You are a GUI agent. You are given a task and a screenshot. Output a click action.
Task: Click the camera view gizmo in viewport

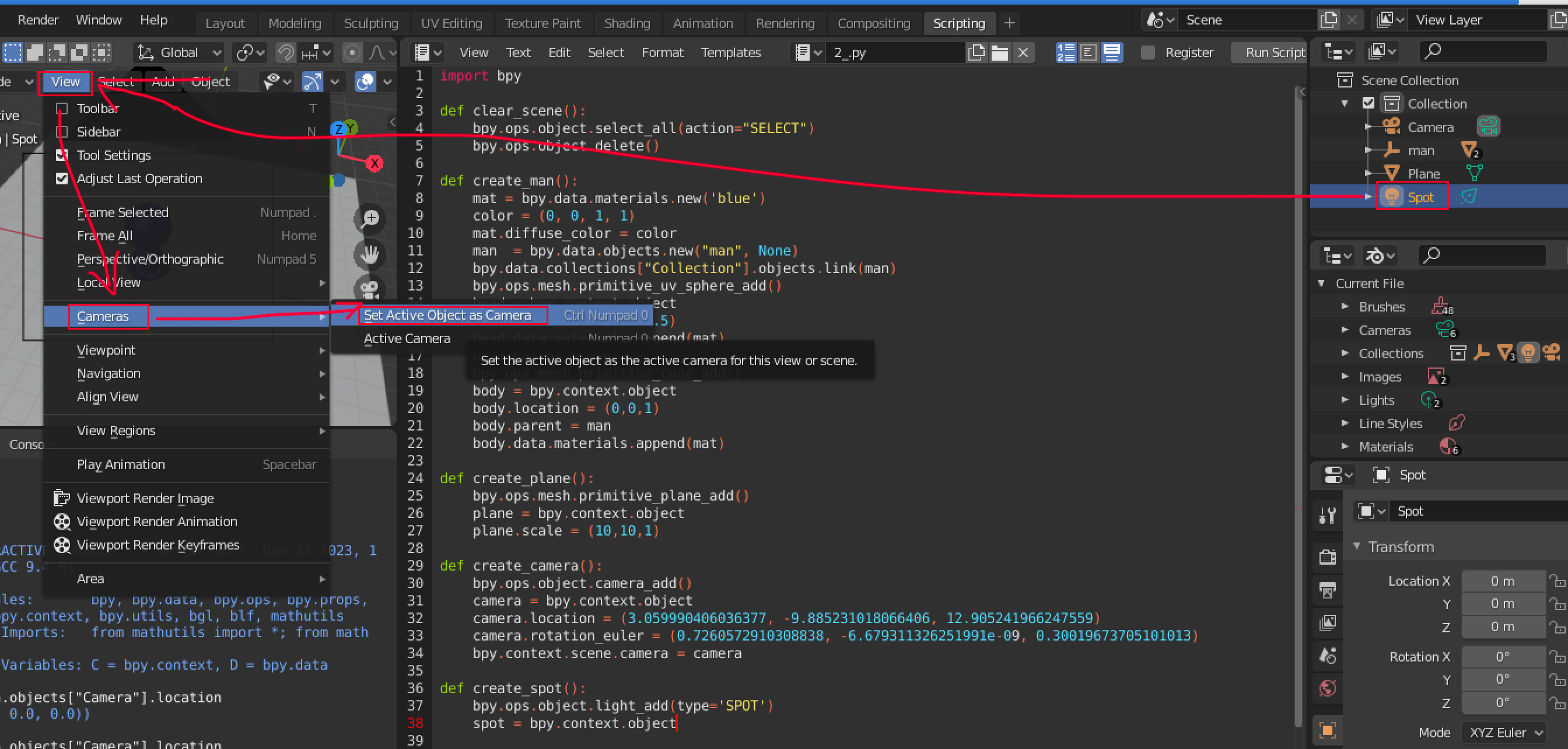click(370, 288)
